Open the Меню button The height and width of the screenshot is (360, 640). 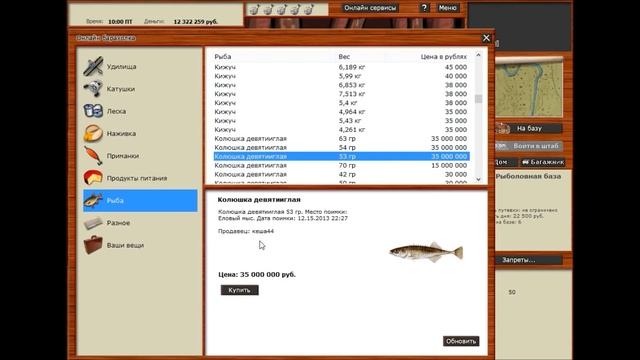click(448, 8)
